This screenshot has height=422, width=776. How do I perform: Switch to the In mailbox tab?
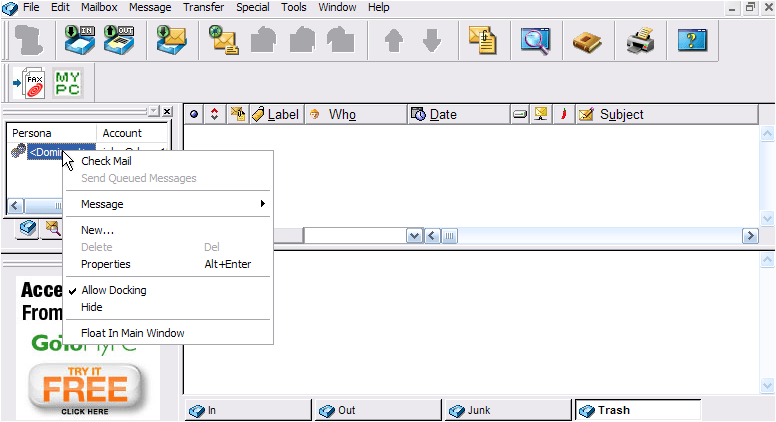coord(248,410)
